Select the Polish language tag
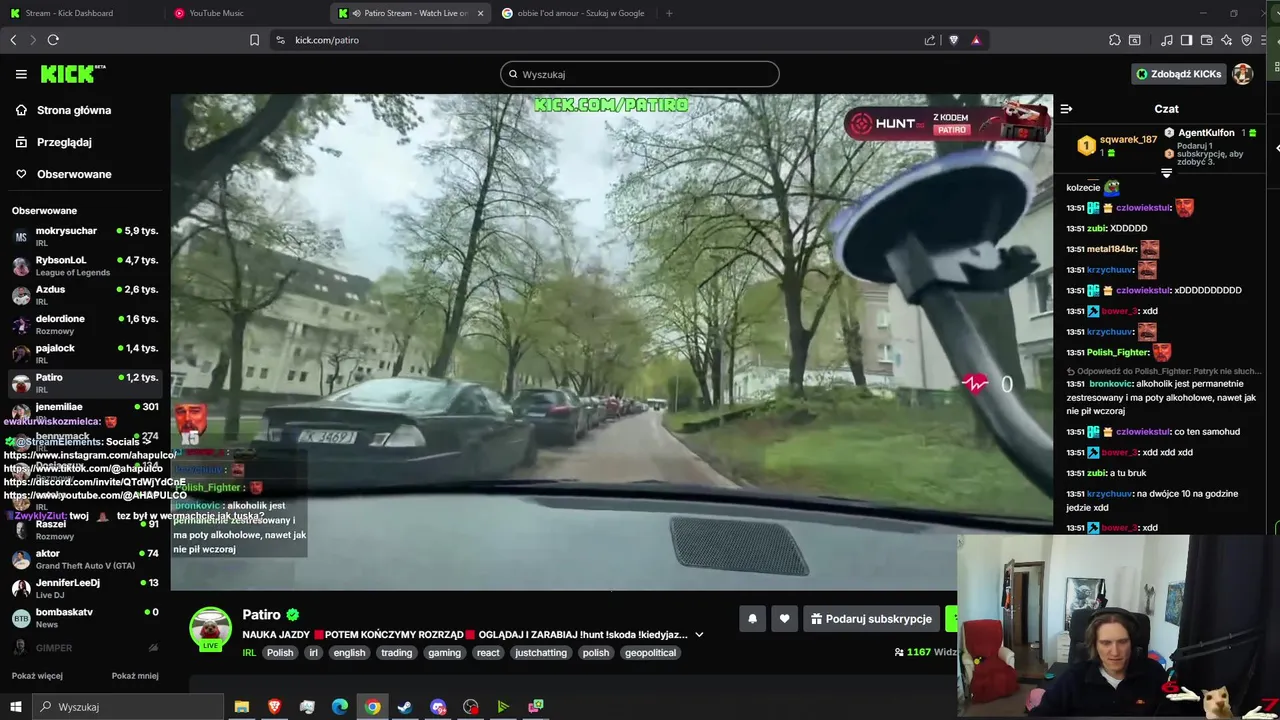Screen dimensions: 1280x720 click(280, 653)
